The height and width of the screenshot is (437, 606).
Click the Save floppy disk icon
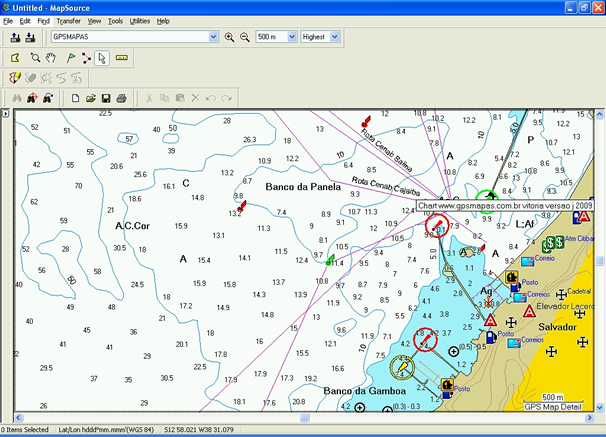[105, 98]
